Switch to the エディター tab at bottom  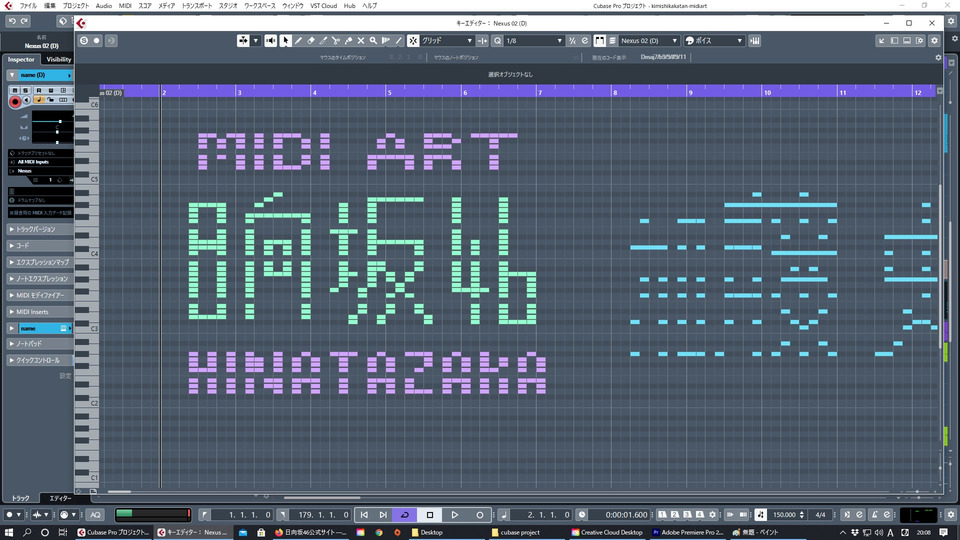(60, 498)
